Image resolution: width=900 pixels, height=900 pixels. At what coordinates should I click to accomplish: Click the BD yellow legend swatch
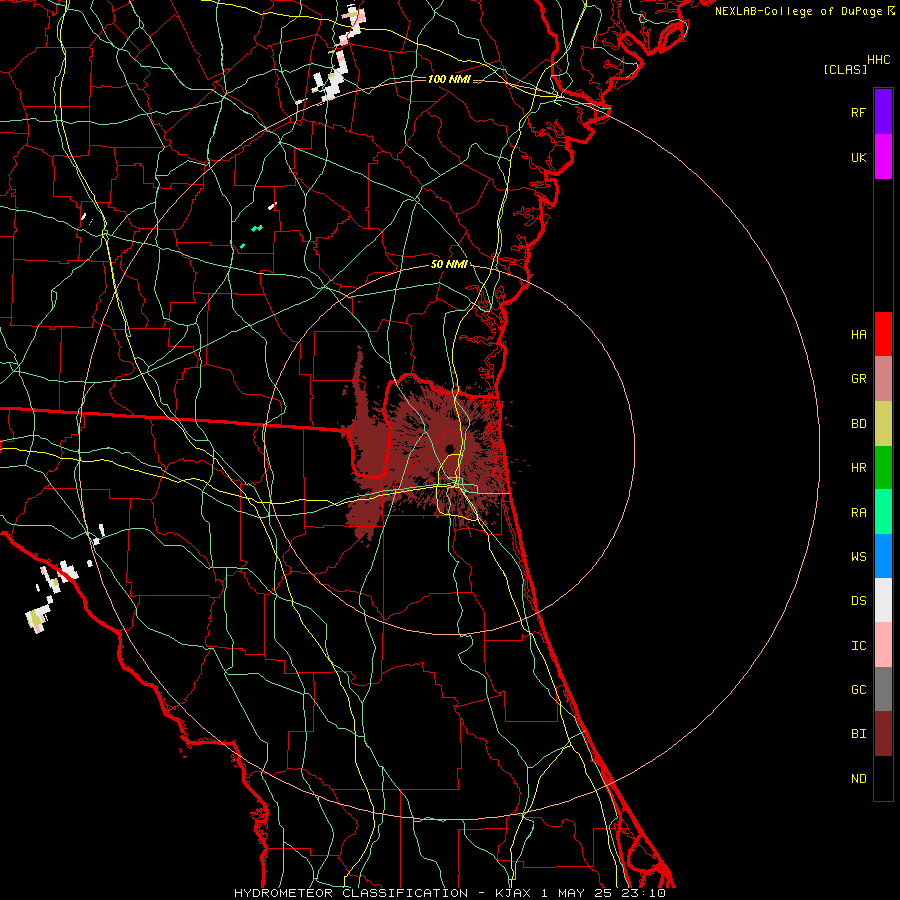(x=883, y=424)
